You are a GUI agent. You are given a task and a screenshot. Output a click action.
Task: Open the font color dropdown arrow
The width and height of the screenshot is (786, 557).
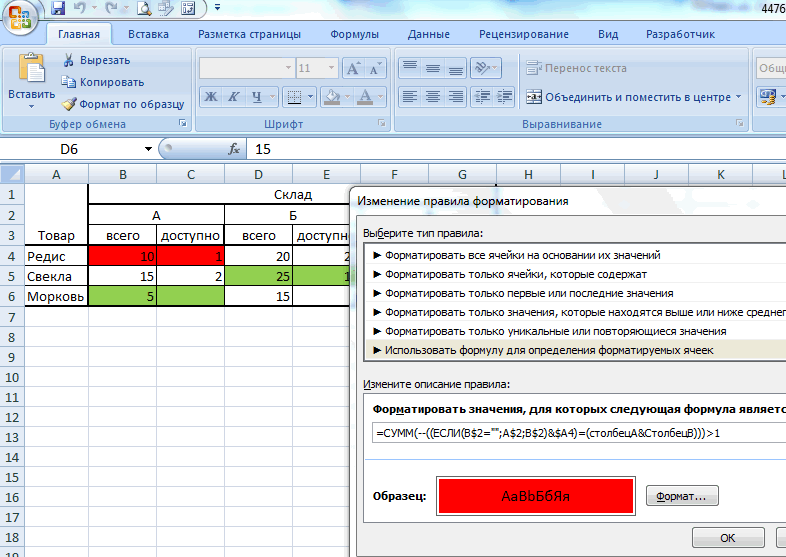pos(381,97)
